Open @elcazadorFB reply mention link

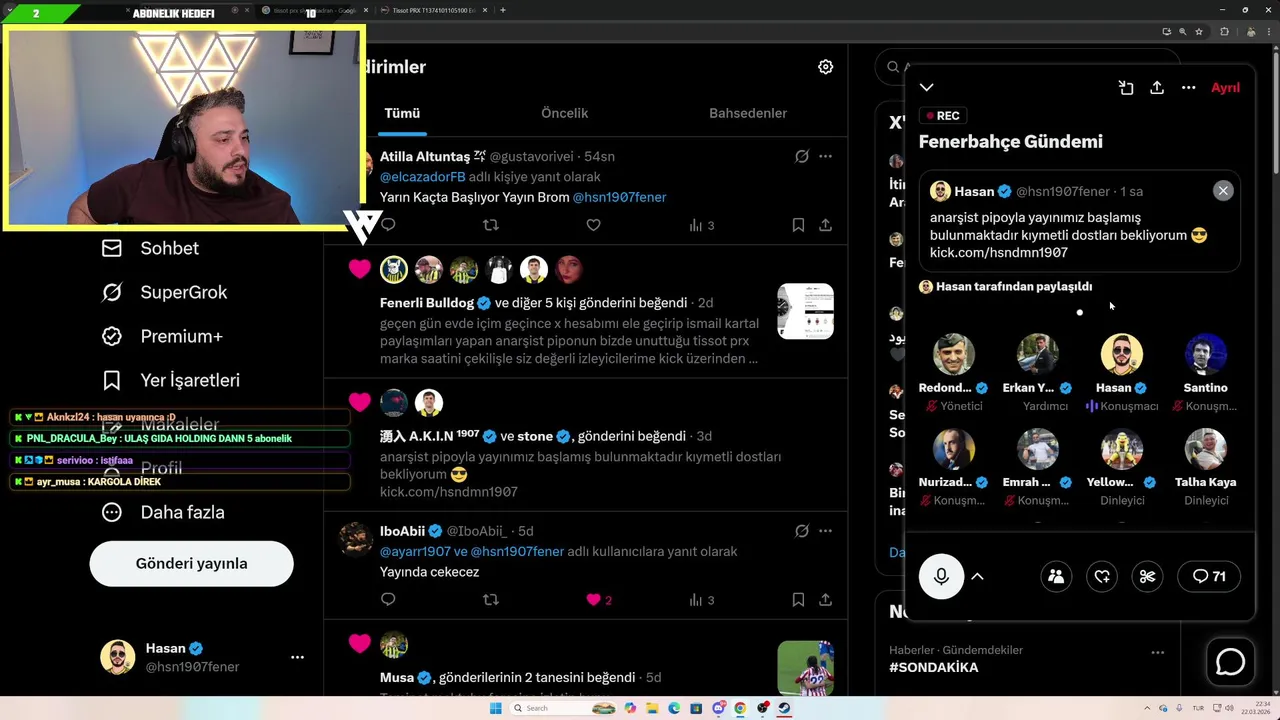(422, 177)
